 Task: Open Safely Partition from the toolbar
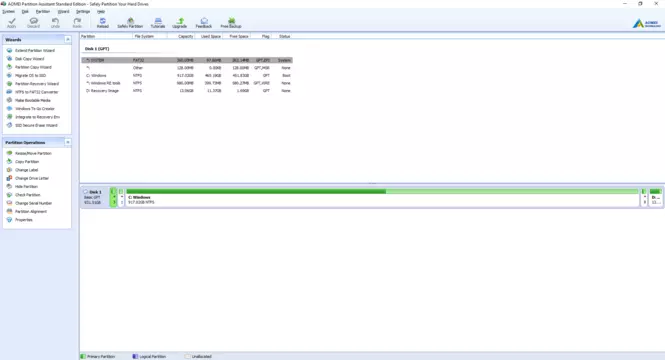click(x=130, y=23)
